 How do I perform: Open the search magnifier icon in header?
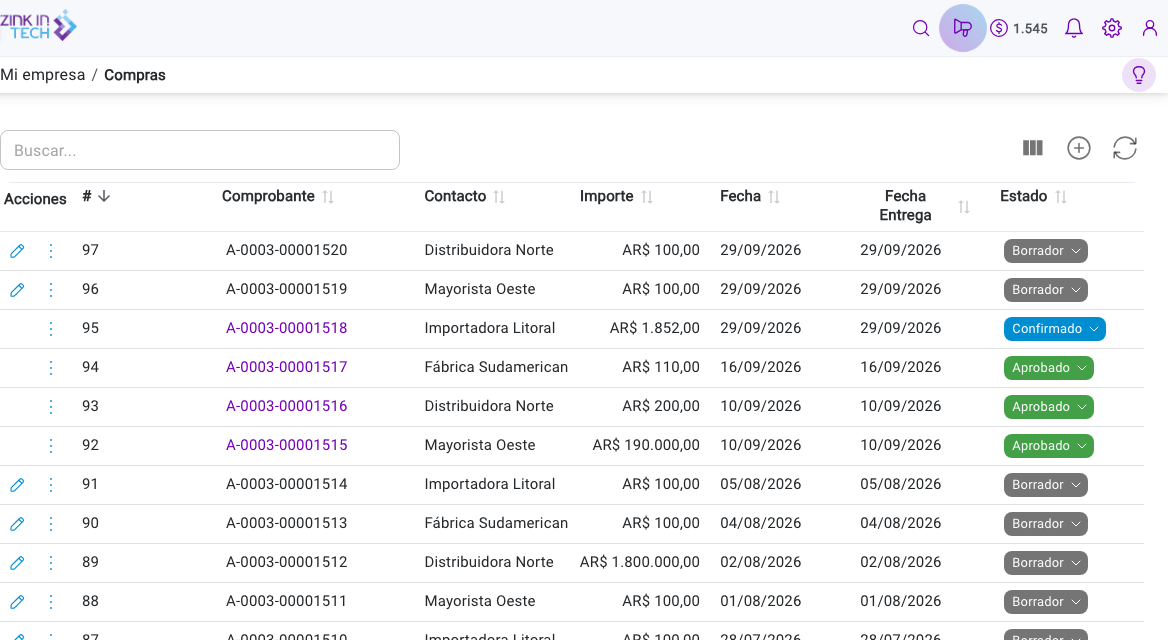click(x=921, y=28)
